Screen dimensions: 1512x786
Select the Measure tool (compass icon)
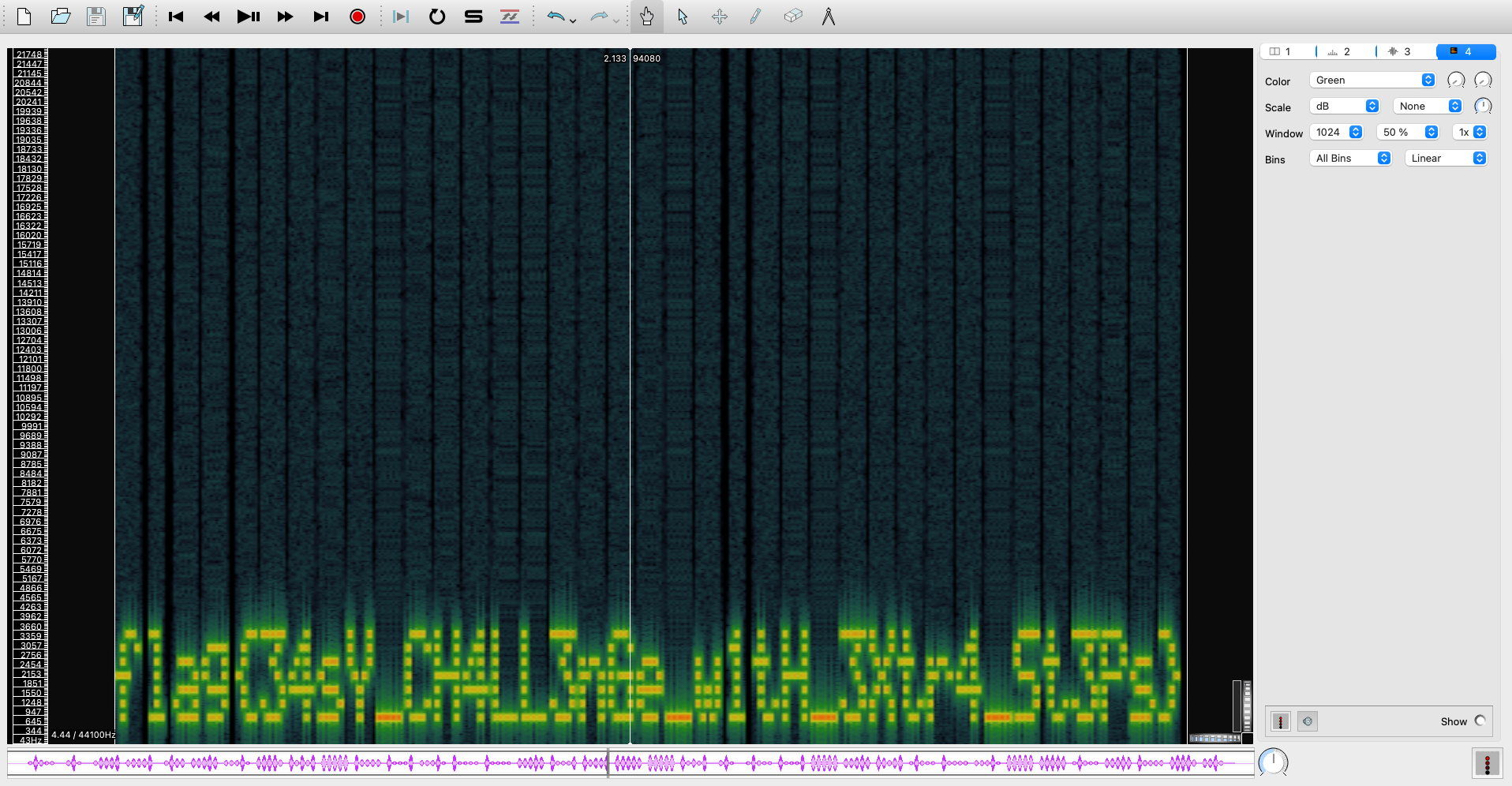(x=828, y=17)
